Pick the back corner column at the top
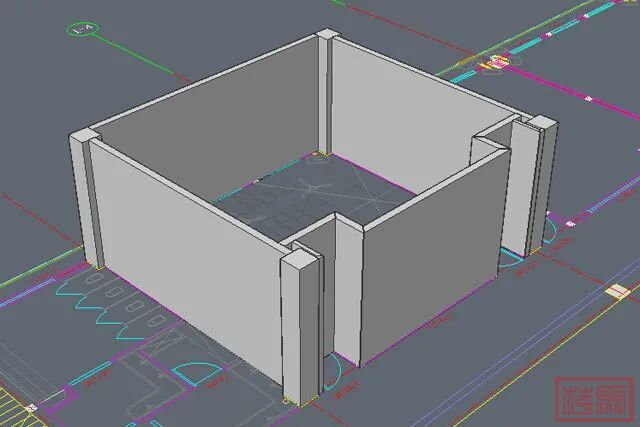 pyautogui.click(x=327, y=92)
